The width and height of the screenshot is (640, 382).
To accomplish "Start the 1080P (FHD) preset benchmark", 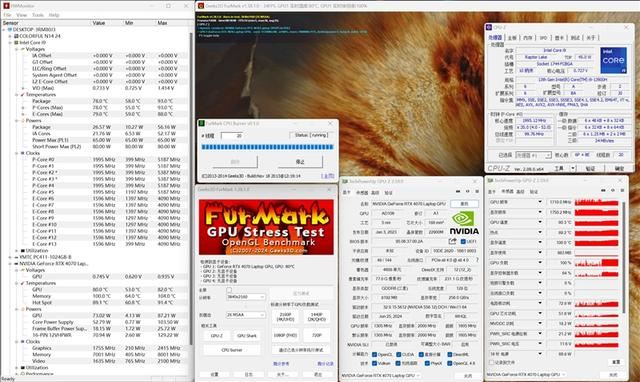I will 285,335.
